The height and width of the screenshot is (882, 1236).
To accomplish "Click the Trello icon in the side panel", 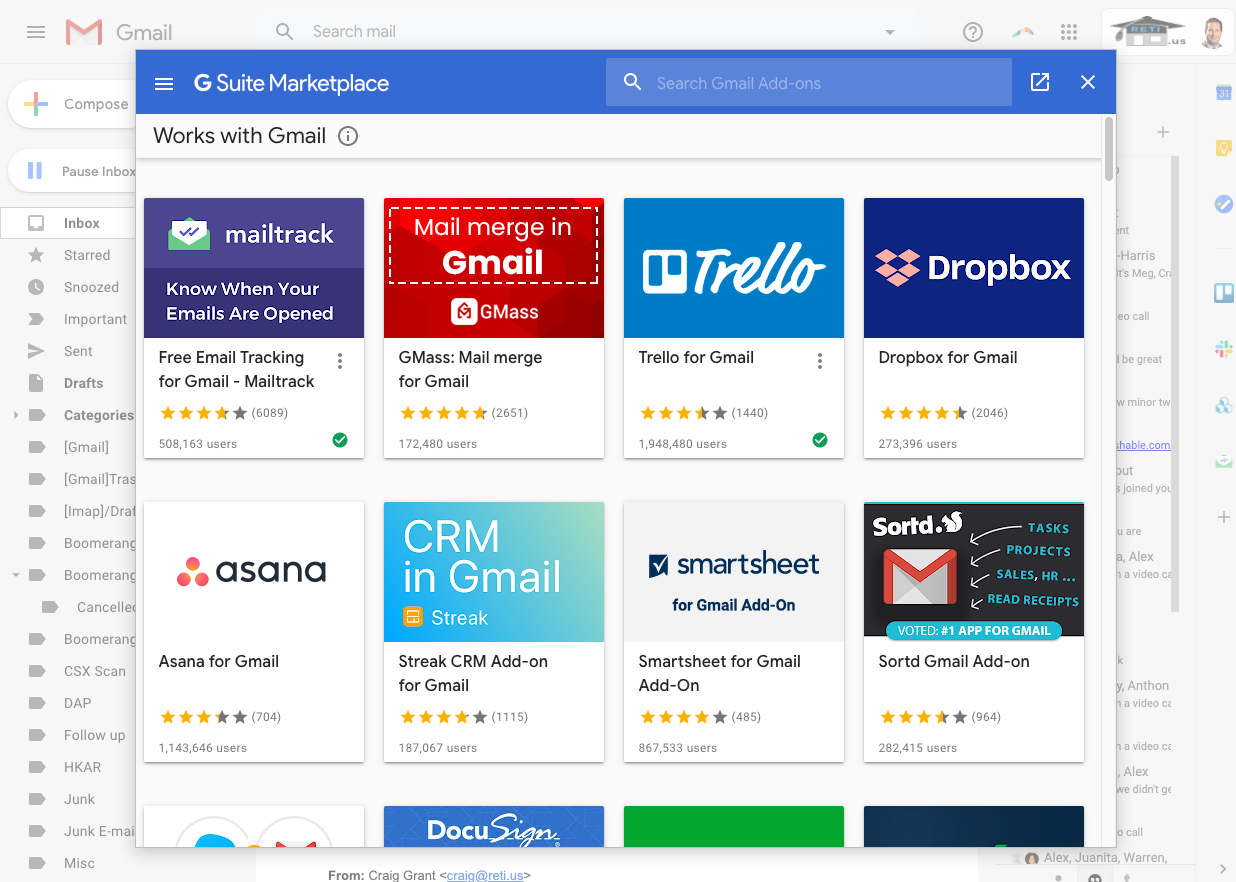I will point(1224,292).
